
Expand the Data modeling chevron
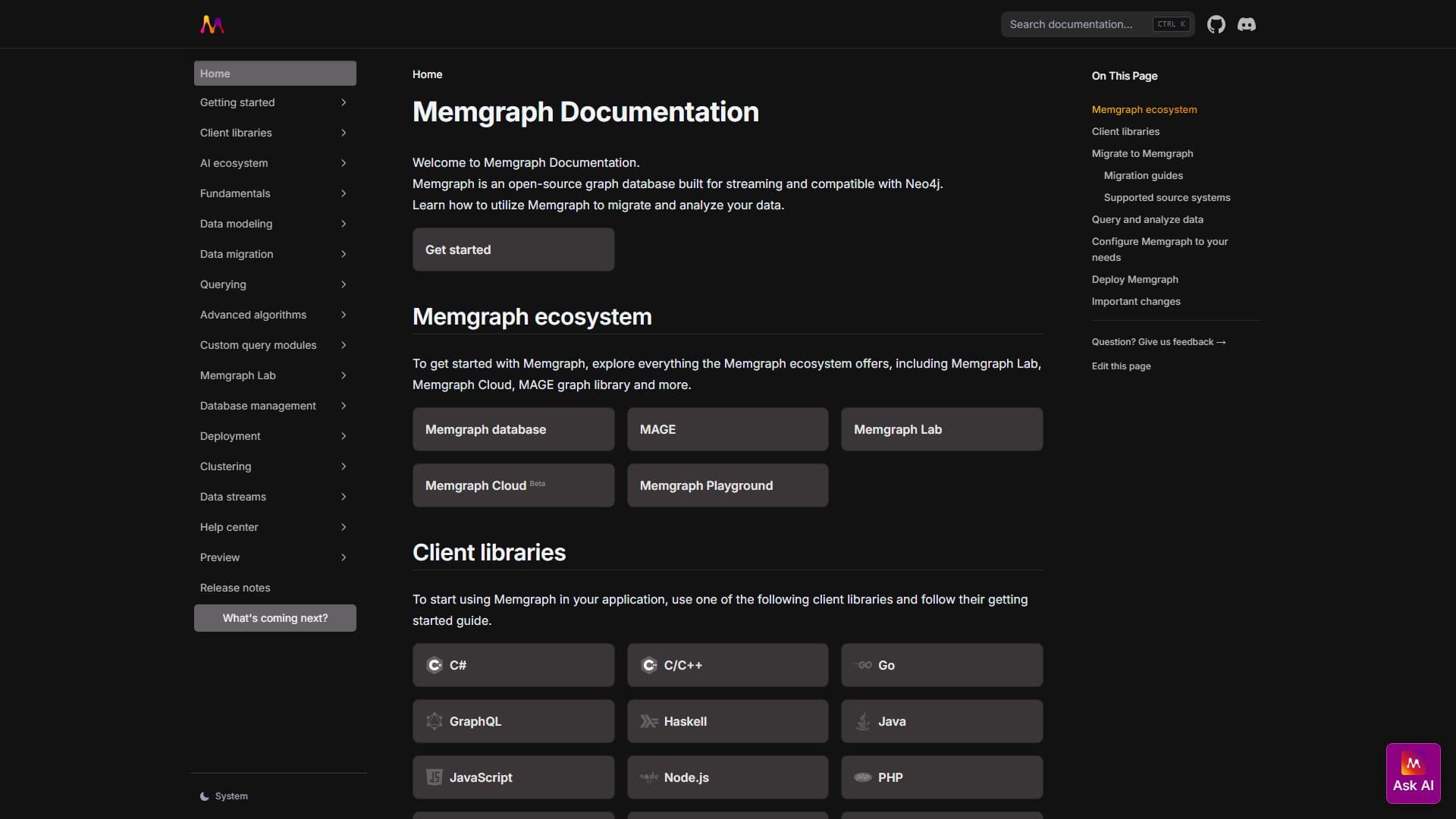coord(344,224)
